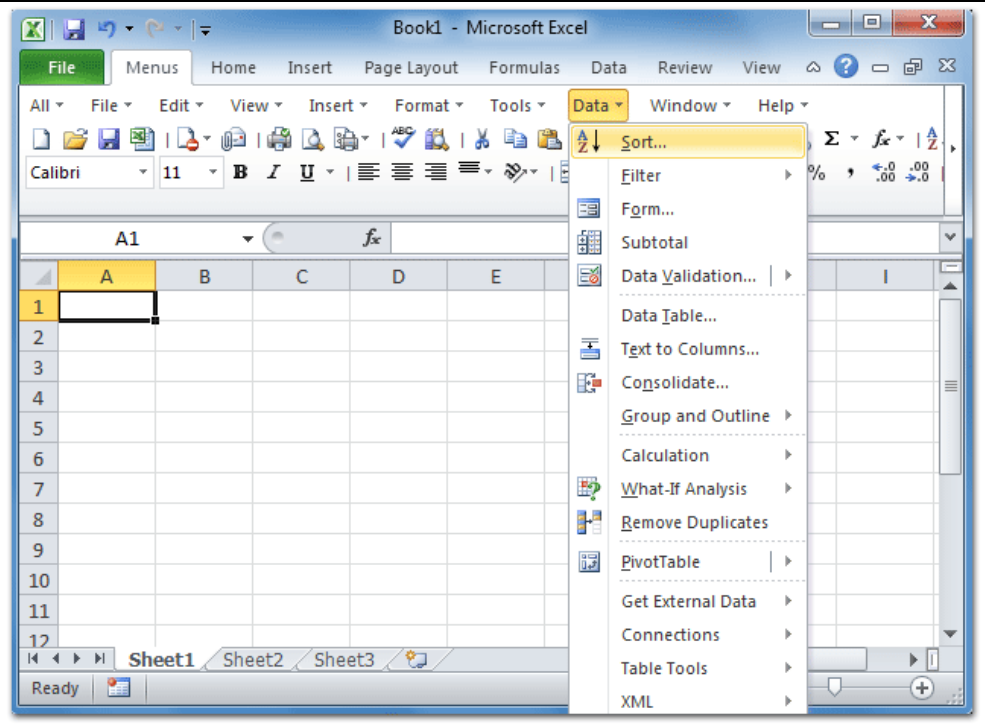Click the Open folder icon
Viewport: 985px width, 728px height.
pyautogui.click(x=75, y=139)
